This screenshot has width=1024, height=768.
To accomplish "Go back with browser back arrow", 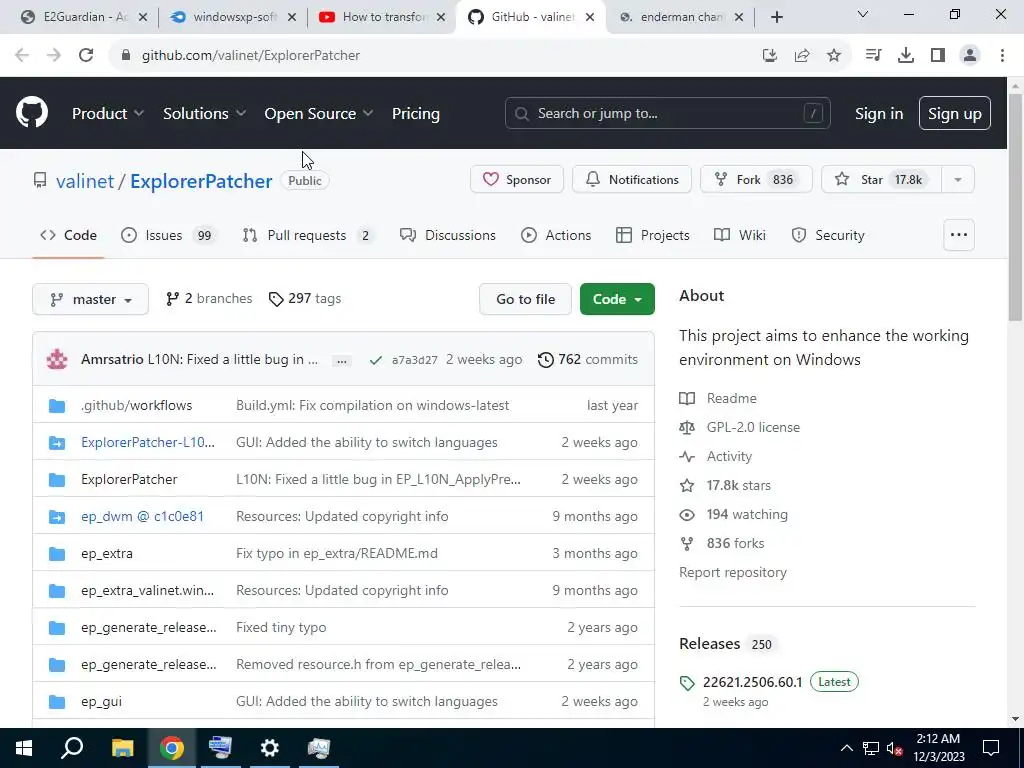I will pos(22,56).
